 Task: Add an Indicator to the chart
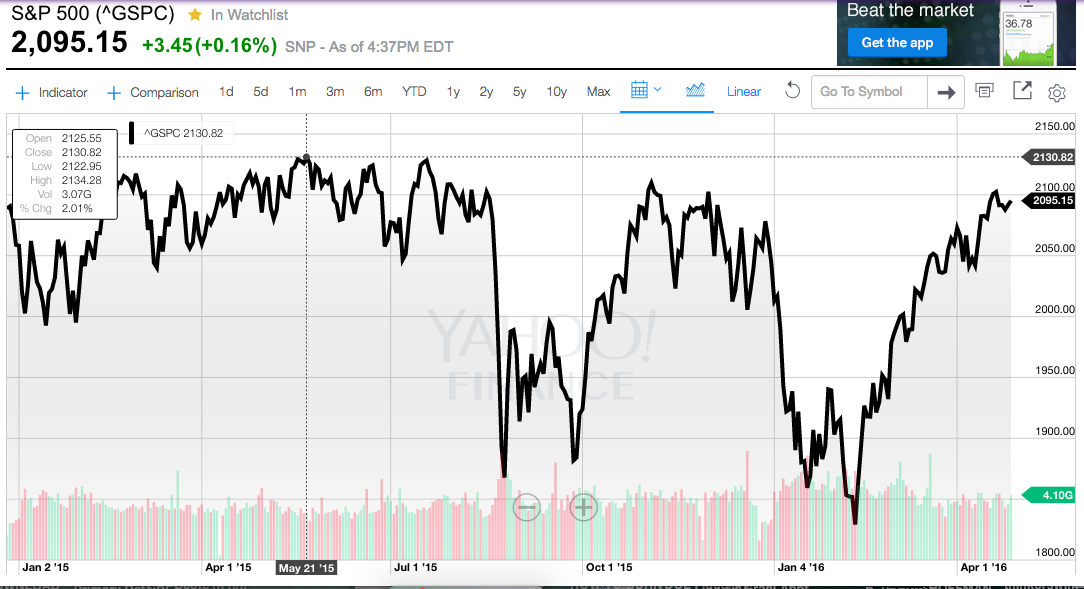click(x=52, y=92)
